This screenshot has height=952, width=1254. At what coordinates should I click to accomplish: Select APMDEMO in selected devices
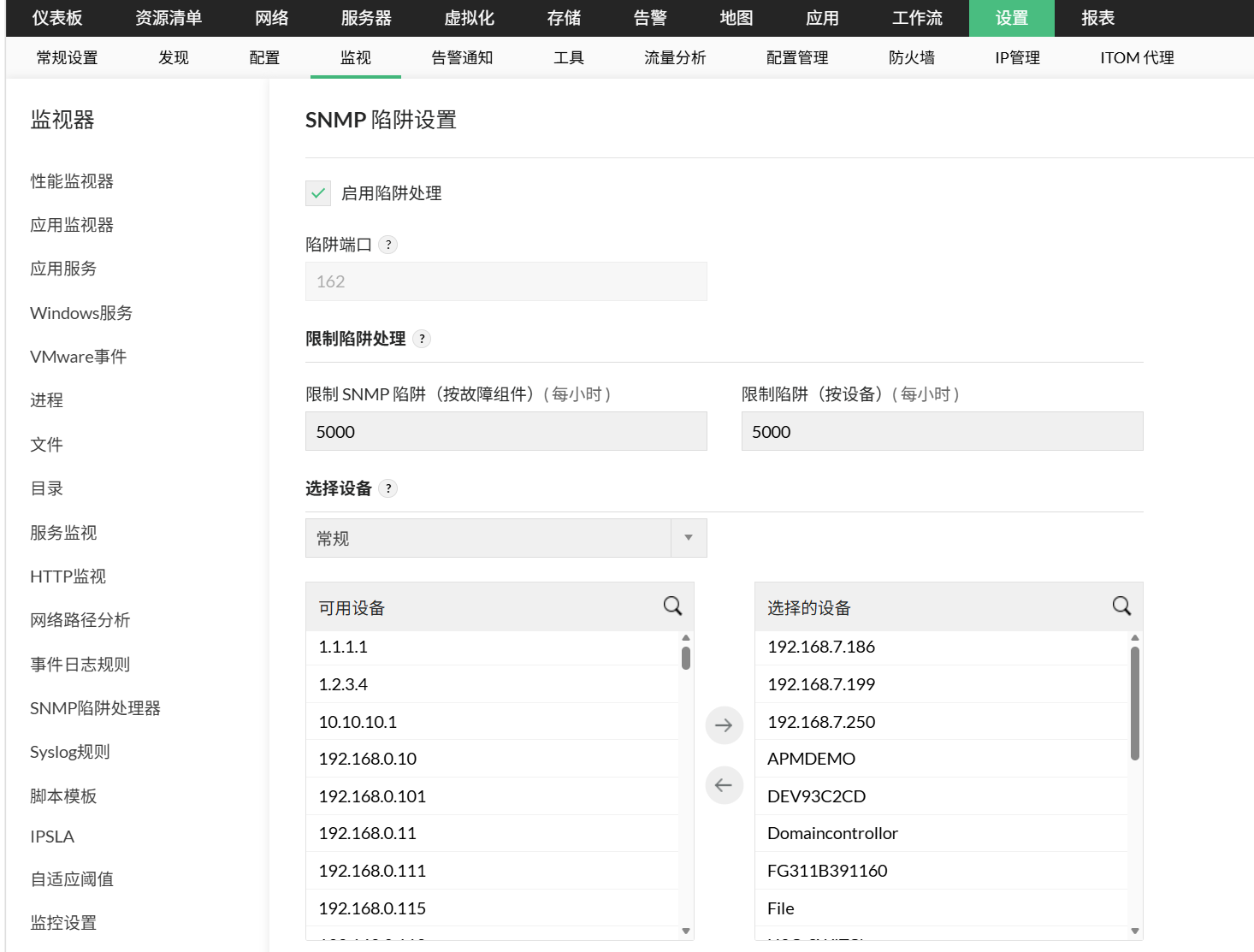pos(941,759)
